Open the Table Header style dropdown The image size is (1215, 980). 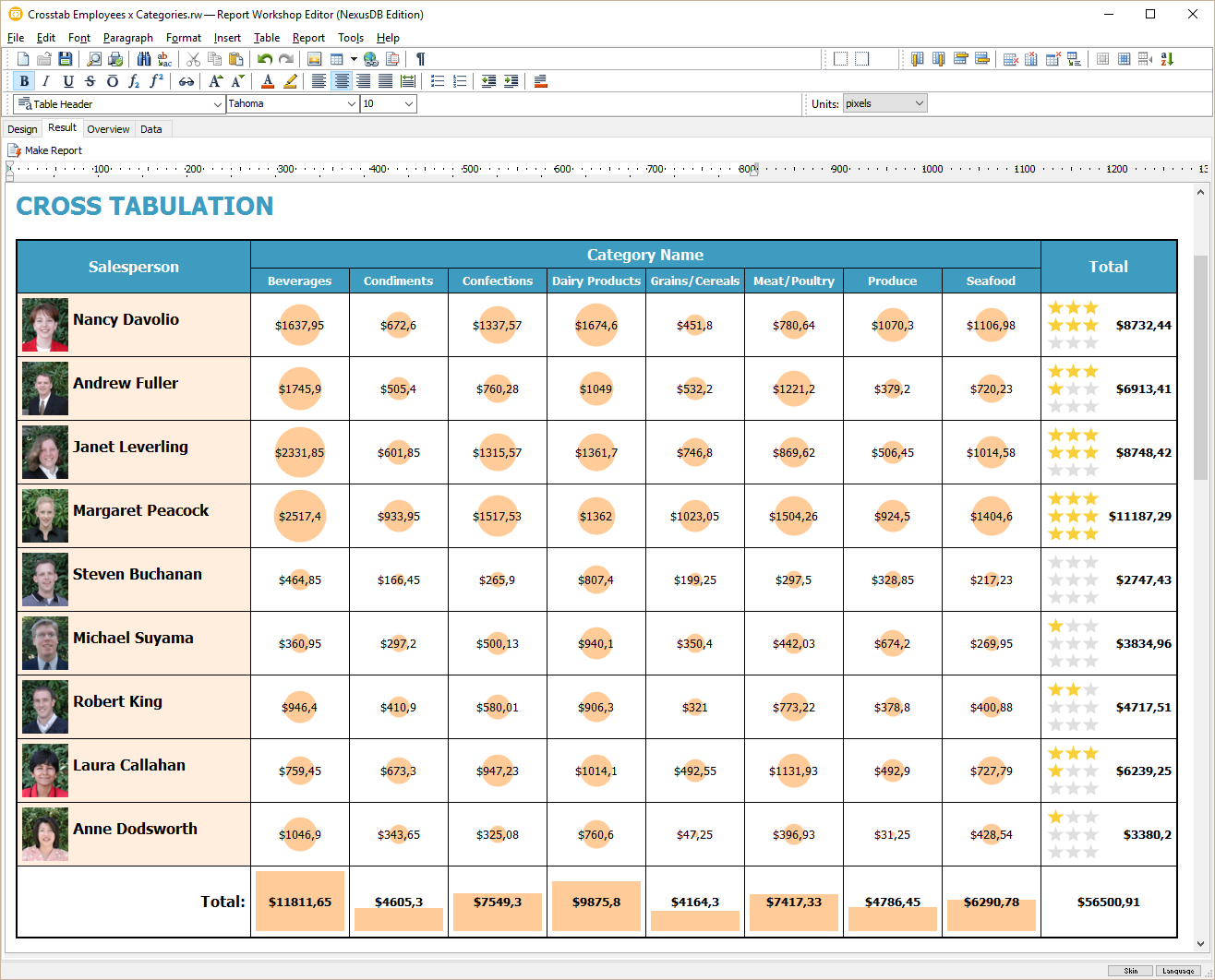pos(218,104)
